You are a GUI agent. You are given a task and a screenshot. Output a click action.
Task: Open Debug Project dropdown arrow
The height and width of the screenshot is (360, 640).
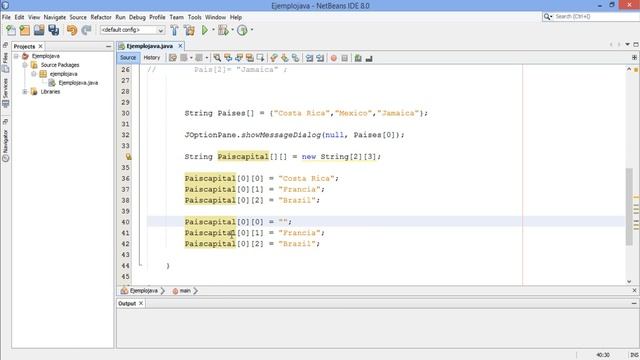click(232, 30)
